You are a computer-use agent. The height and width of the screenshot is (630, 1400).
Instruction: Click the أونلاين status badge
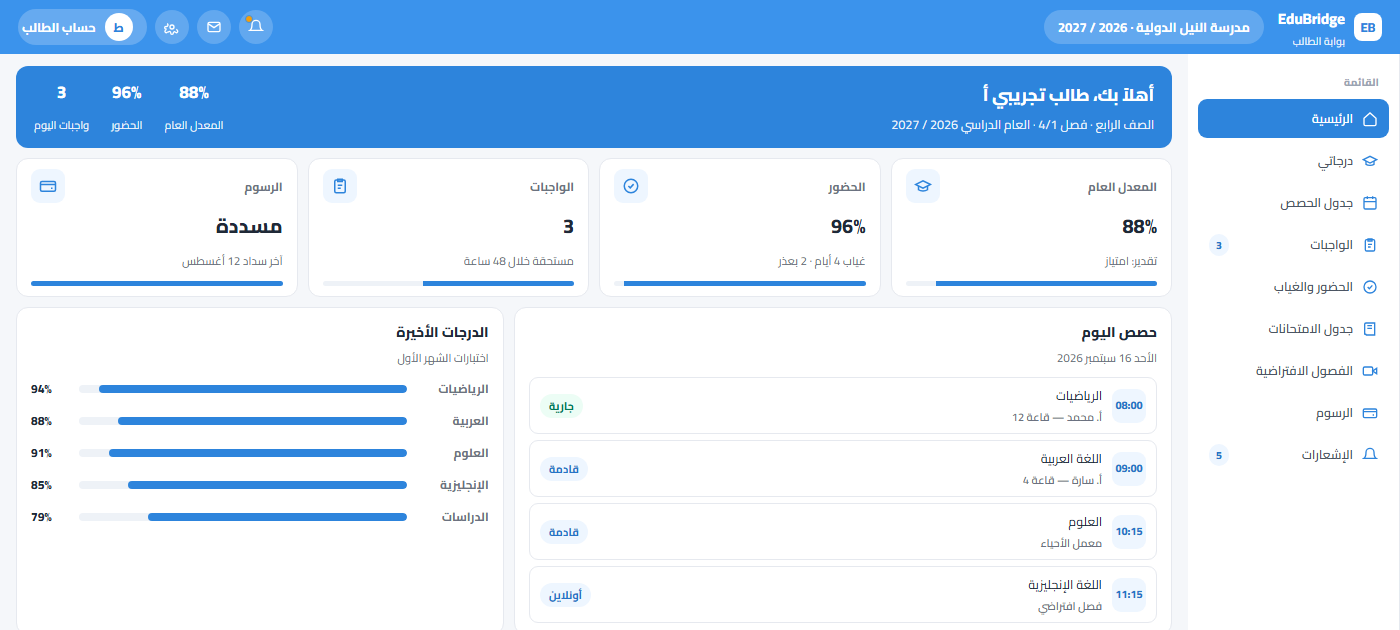pyautogui.click(x=566, y=595)
